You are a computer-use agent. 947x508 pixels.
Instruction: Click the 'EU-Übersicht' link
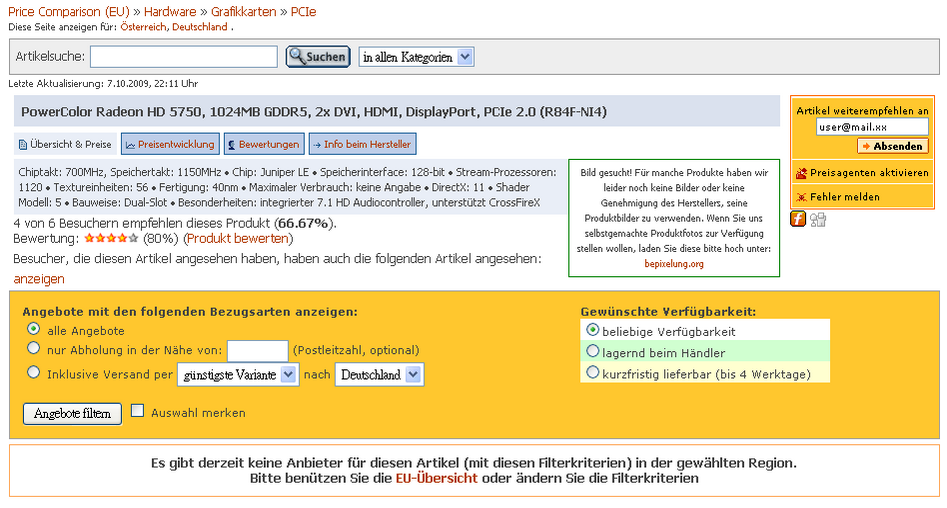point(436,478)
